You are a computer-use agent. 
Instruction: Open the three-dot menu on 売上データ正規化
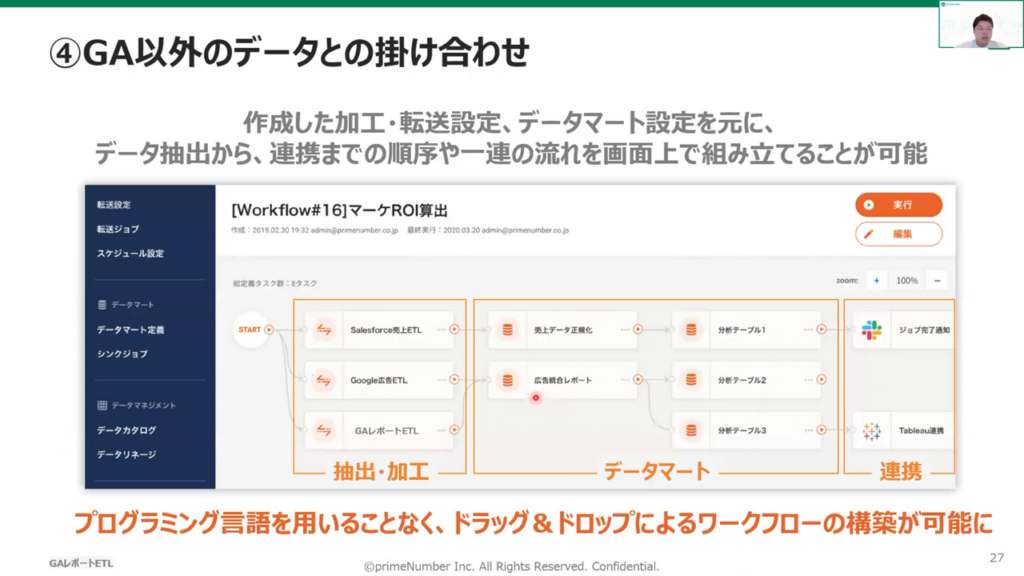pyautogui.click(x=624, y=329)
